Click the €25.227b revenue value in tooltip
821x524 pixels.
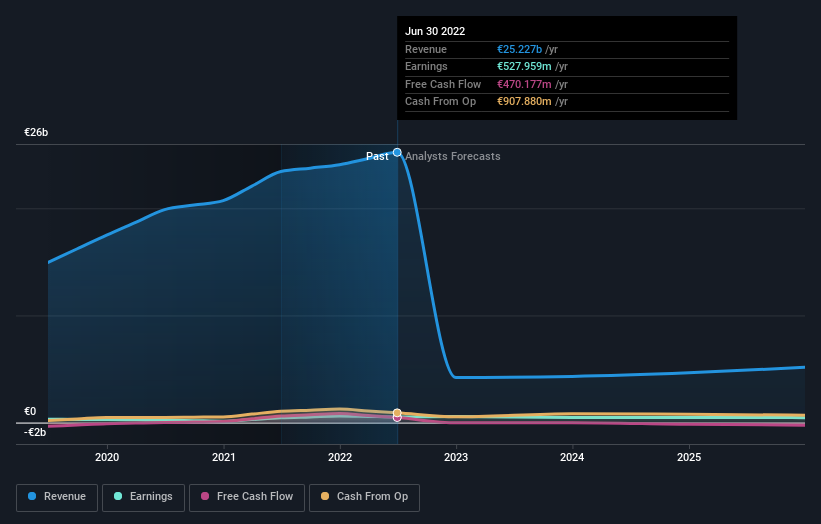click(x=519, y=49)
